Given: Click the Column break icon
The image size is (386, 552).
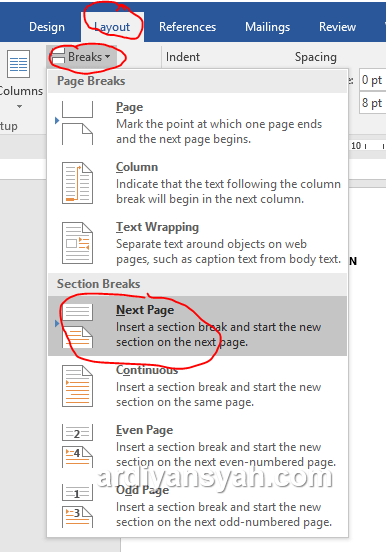Looking at the screenshot, I should (x=77, y=183).
